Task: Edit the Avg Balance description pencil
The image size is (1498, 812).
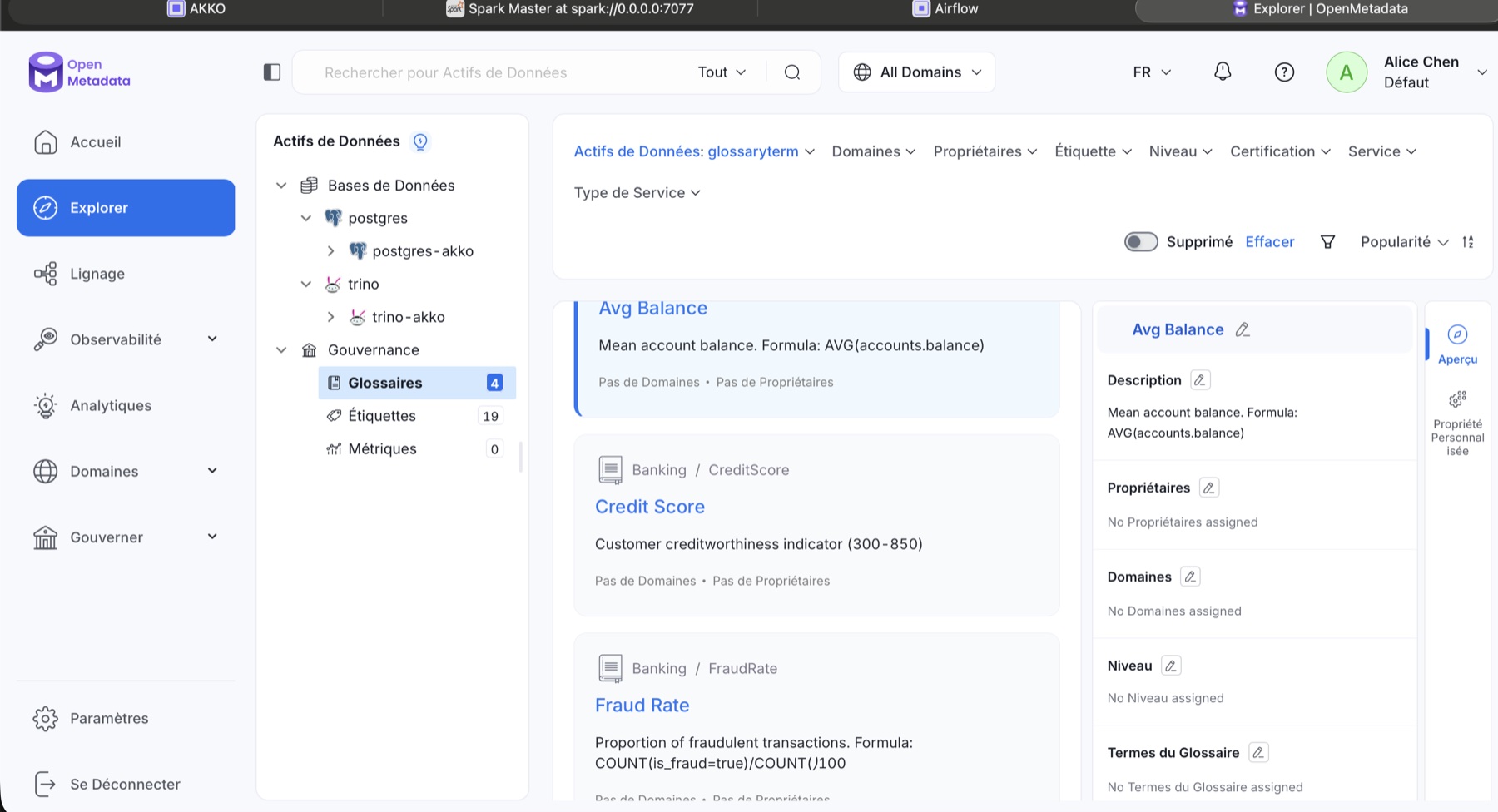Action: 1199,380
